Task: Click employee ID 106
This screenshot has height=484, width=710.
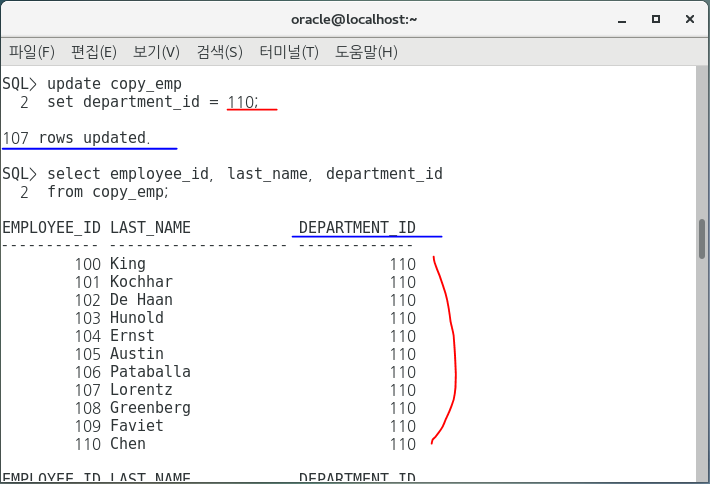Action: coord(87,372)
